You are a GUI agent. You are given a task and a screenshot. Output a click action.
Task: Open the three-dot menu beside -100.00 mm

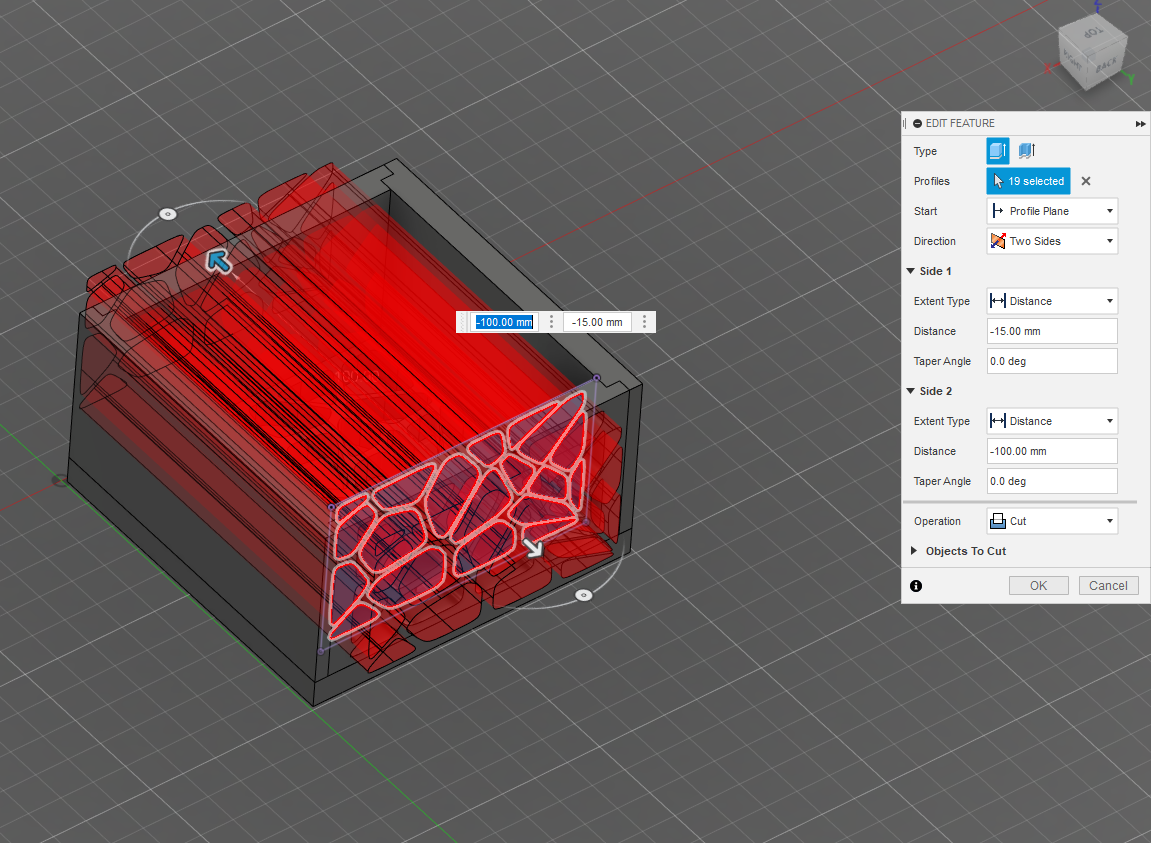point(551,321)
